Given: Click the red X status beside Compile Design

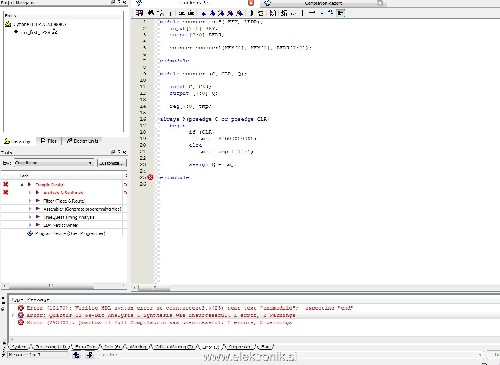Looking at the screenshot, I should point(6,184).
